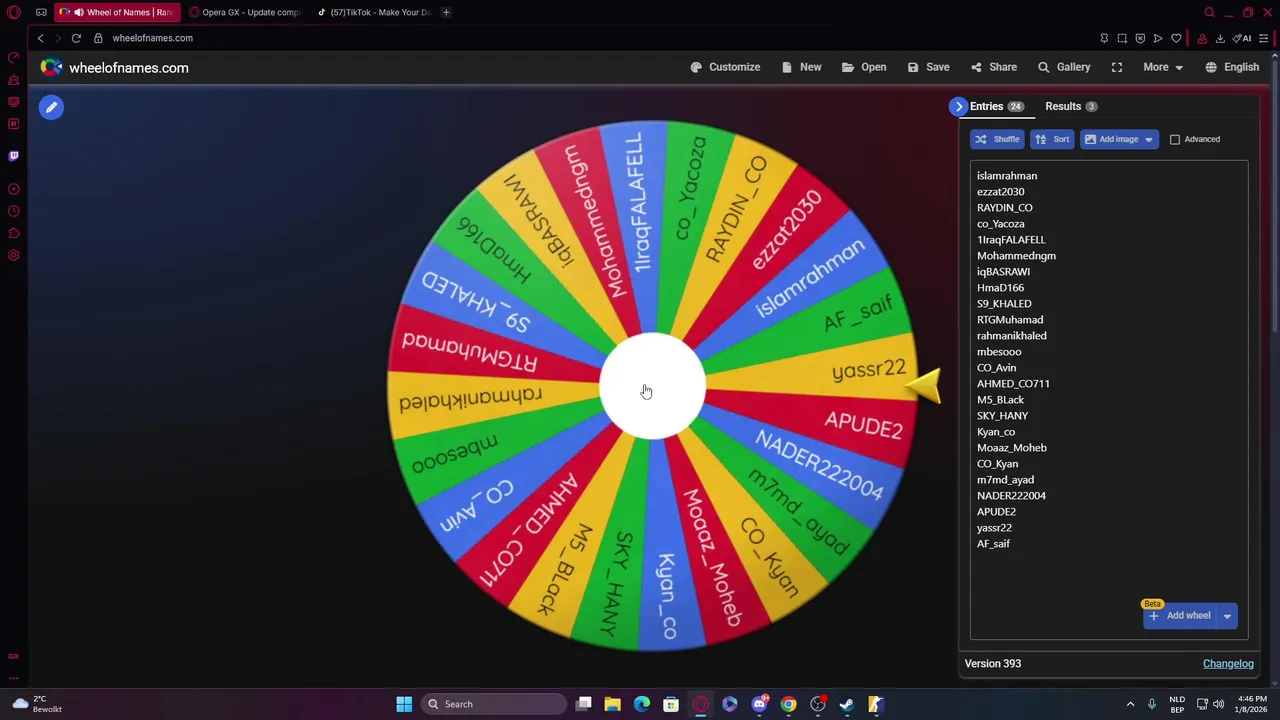Select the Wheel of Names browser tab
This screenshot has width=1280, height=720.
117,12
